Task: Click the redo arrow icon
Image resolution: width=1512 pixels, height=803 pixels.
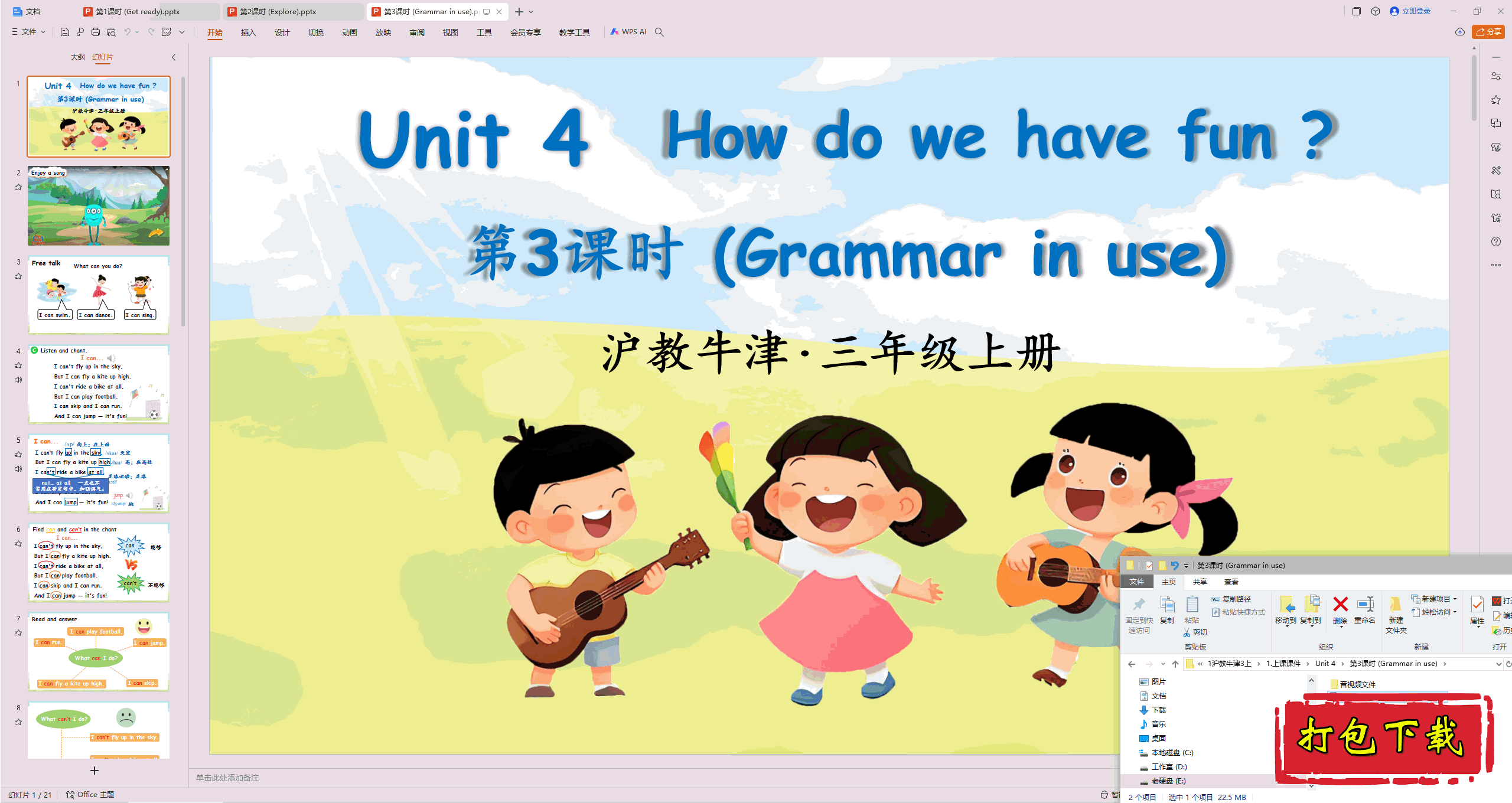Action: (151, 32)
